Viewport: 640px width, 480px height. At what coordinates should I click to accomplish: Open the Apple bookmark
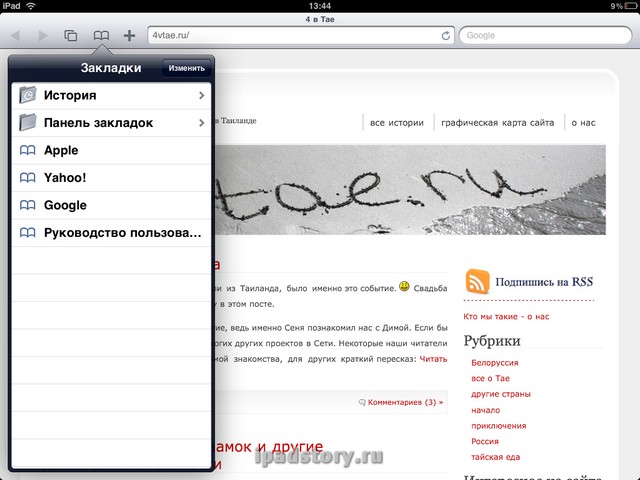pyautogui.click(x=111, y=150)
